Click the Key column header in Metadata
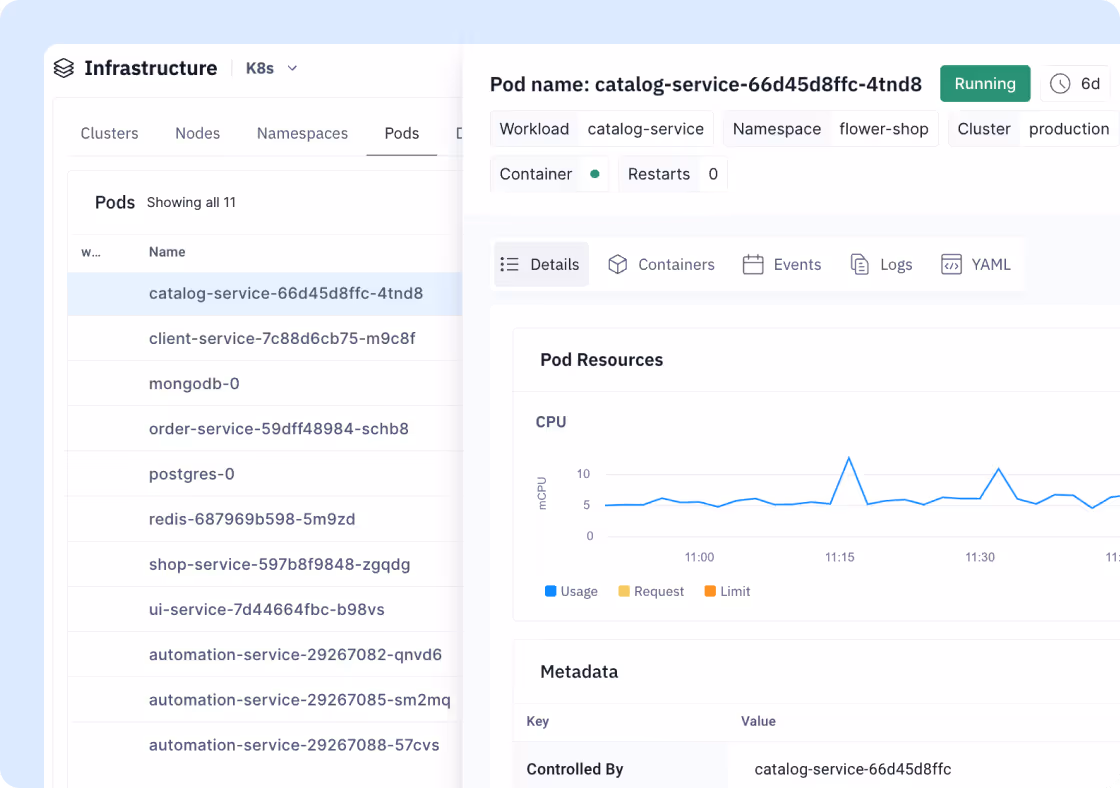 point(538,722)
